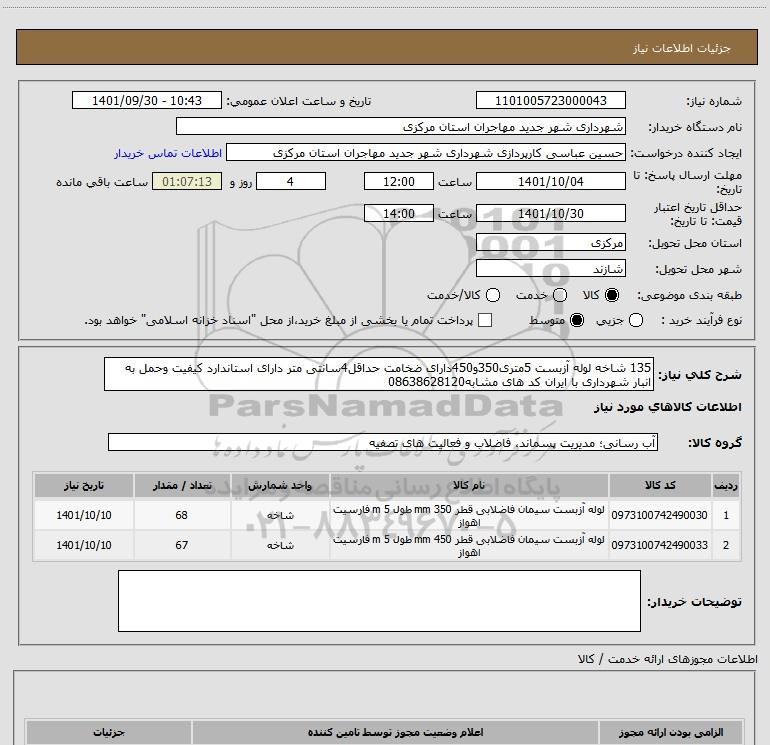Screen dimensions: 770x745
Task: Click section heading اطلاعات کالاهای مورد نیاز
Action: point(667,407)
